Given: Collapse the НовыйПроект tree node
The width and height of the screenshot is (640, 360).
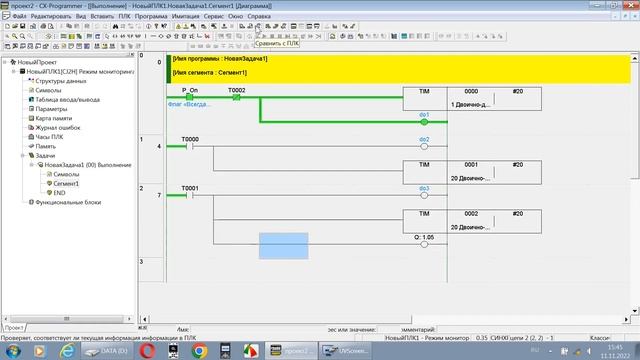Looking at the screenshot, I should [x=5, y=62].
